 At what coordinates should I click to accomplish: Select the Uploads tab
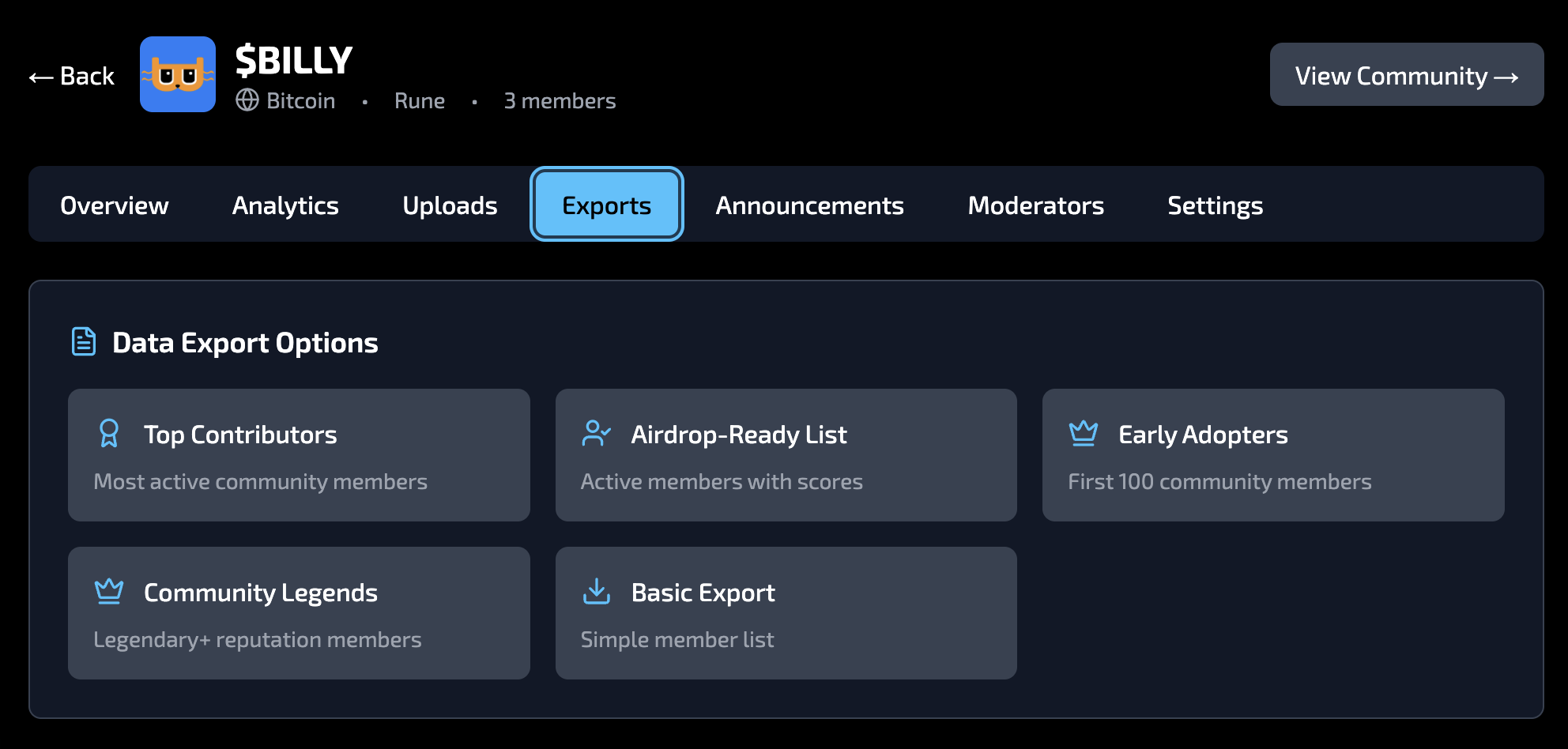450,205
